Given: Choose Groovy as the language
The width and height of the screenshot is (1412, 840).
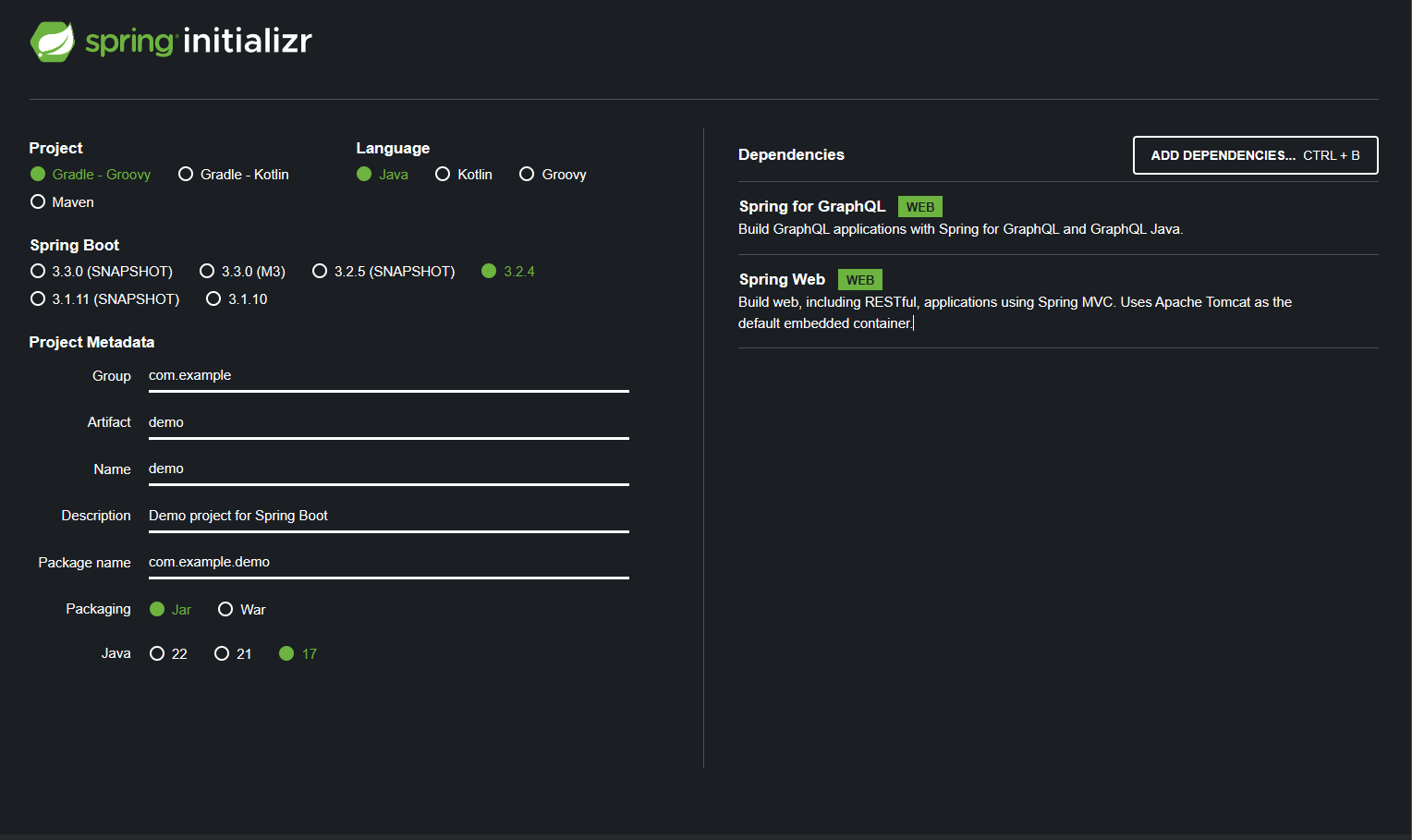Looking at the screenshot, I should (553, 175).
